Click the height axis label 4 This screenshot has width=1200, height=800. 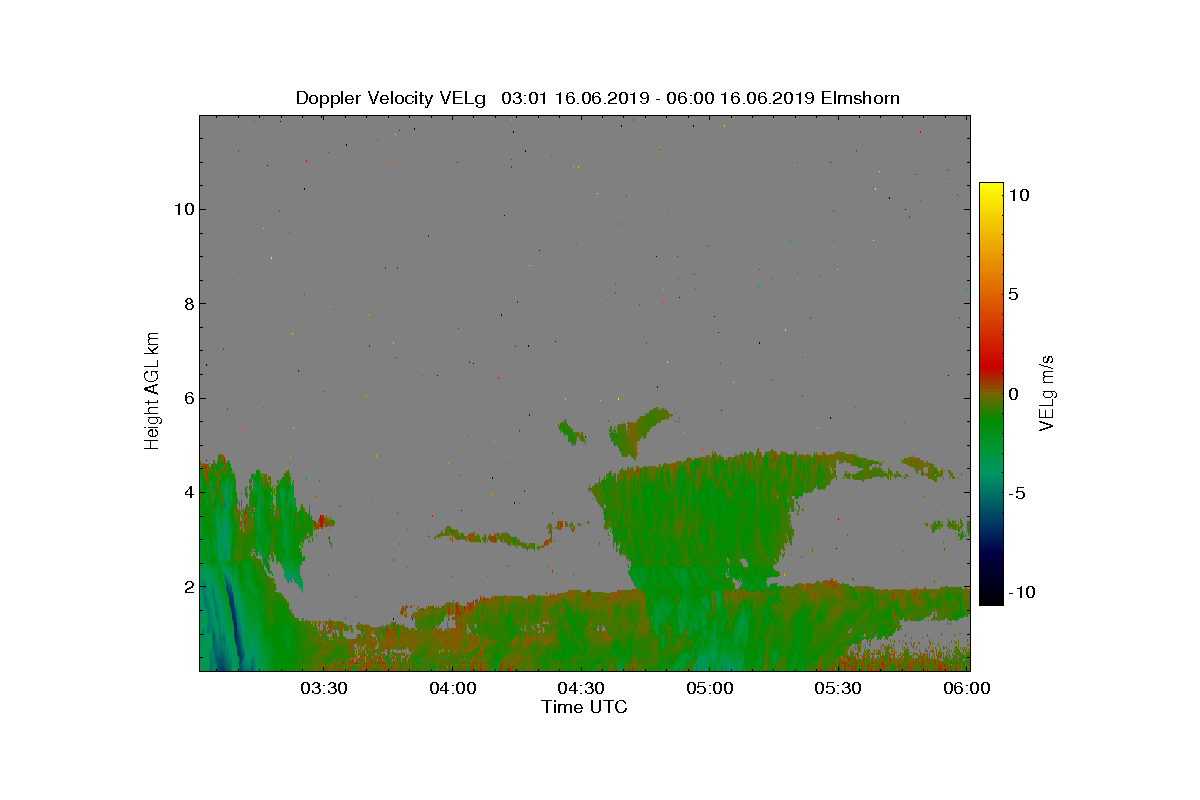pos(187,492)
